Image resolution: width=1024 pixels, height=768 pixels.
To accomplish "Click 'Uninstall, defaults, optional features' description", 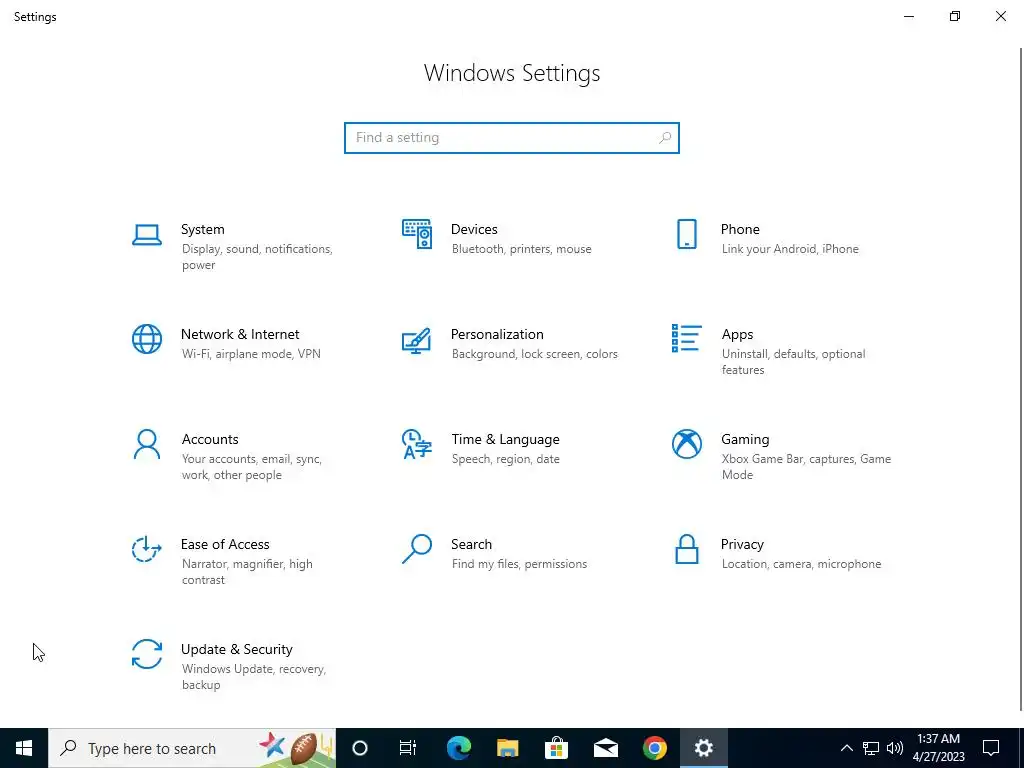I will pos(793,362).
